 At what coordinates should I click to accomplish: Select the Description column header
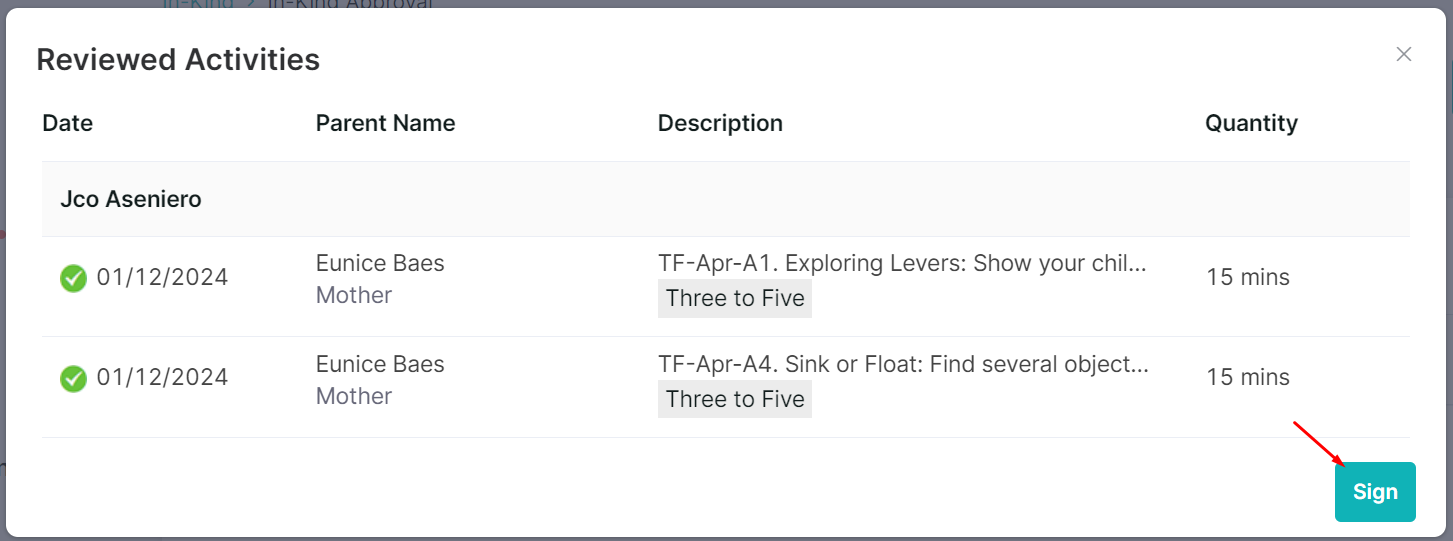tap(720, 123)
